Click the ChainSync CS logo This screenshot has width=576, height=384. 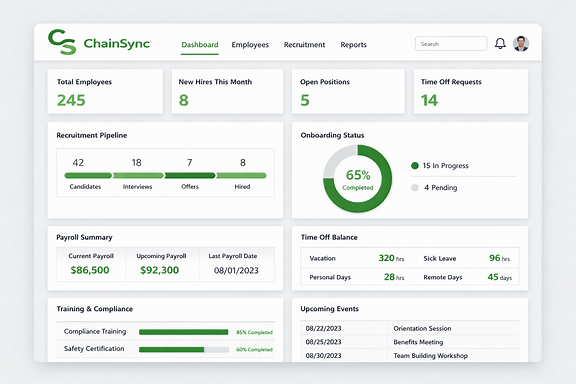[x=62, y=42]
